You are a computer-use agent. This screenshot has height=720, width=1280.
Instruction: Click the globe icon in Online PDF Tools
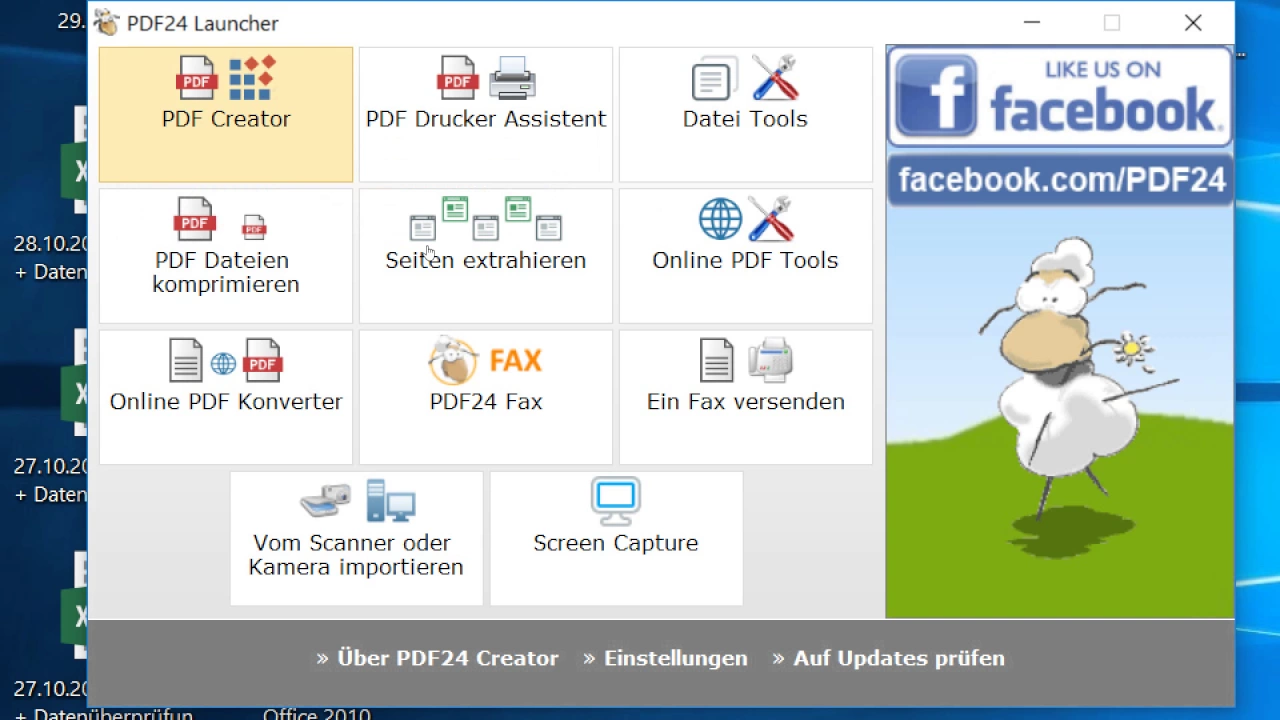pyautogui.click(x=720, y=219)
